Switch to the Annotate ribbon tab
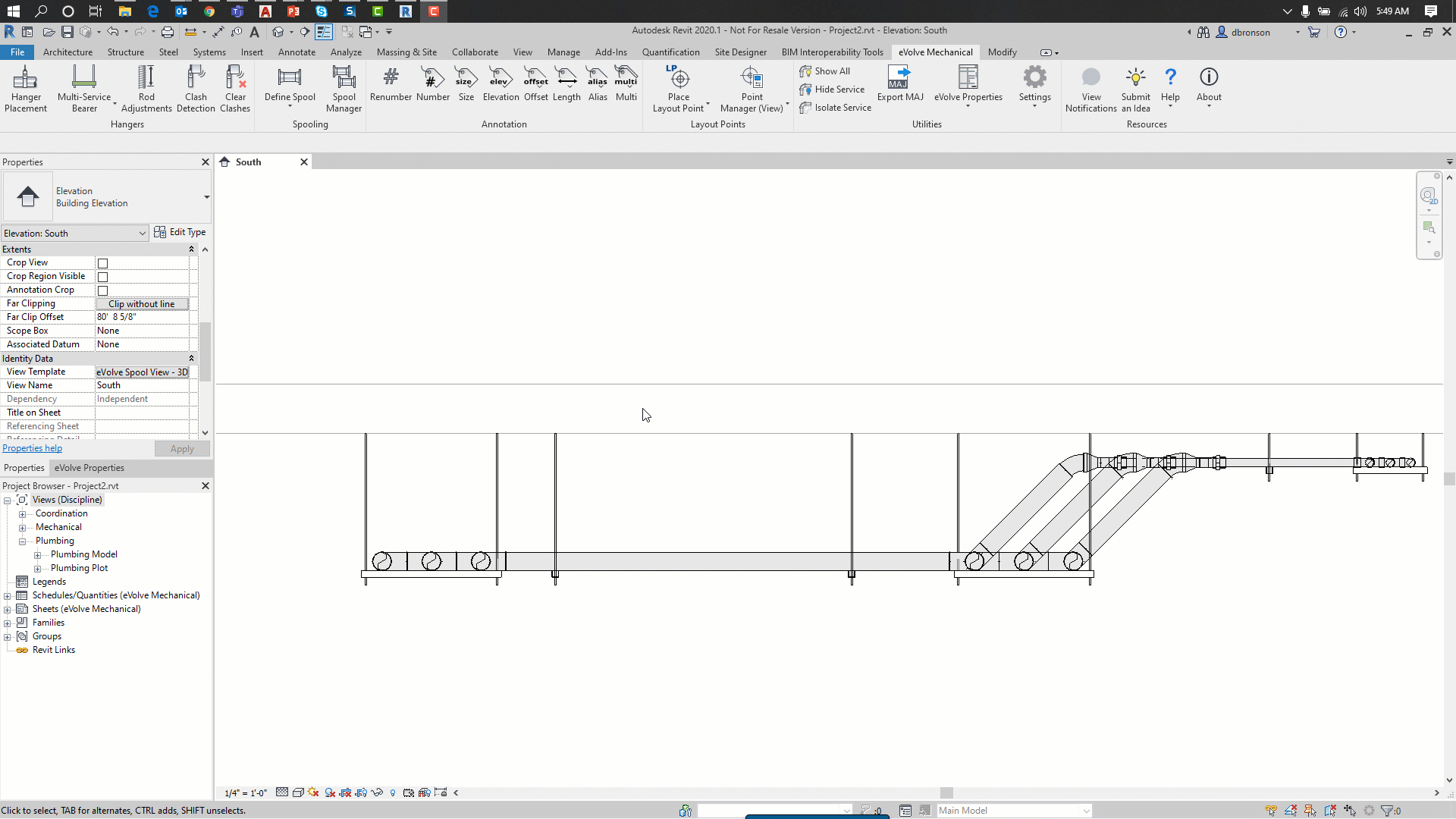1456x819 pixels. [297, 52]
